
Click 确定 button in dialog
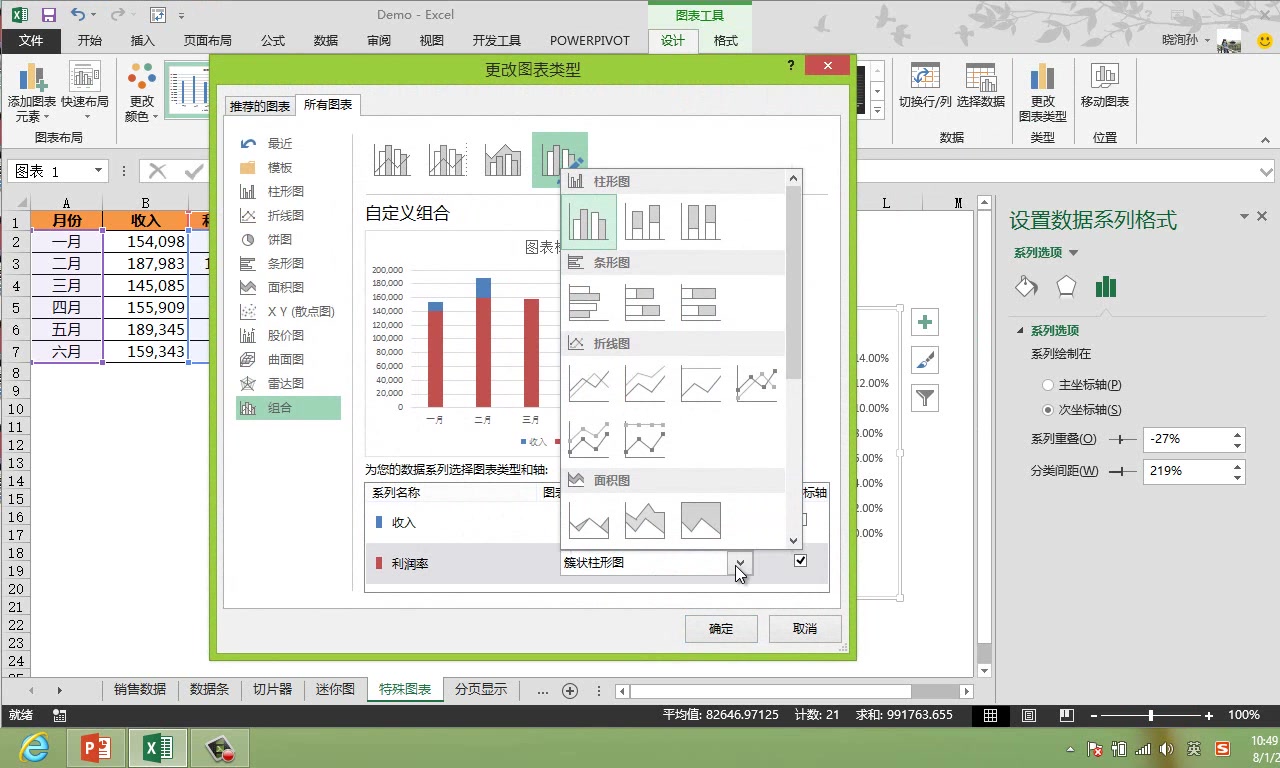click(x=721, y=629)
